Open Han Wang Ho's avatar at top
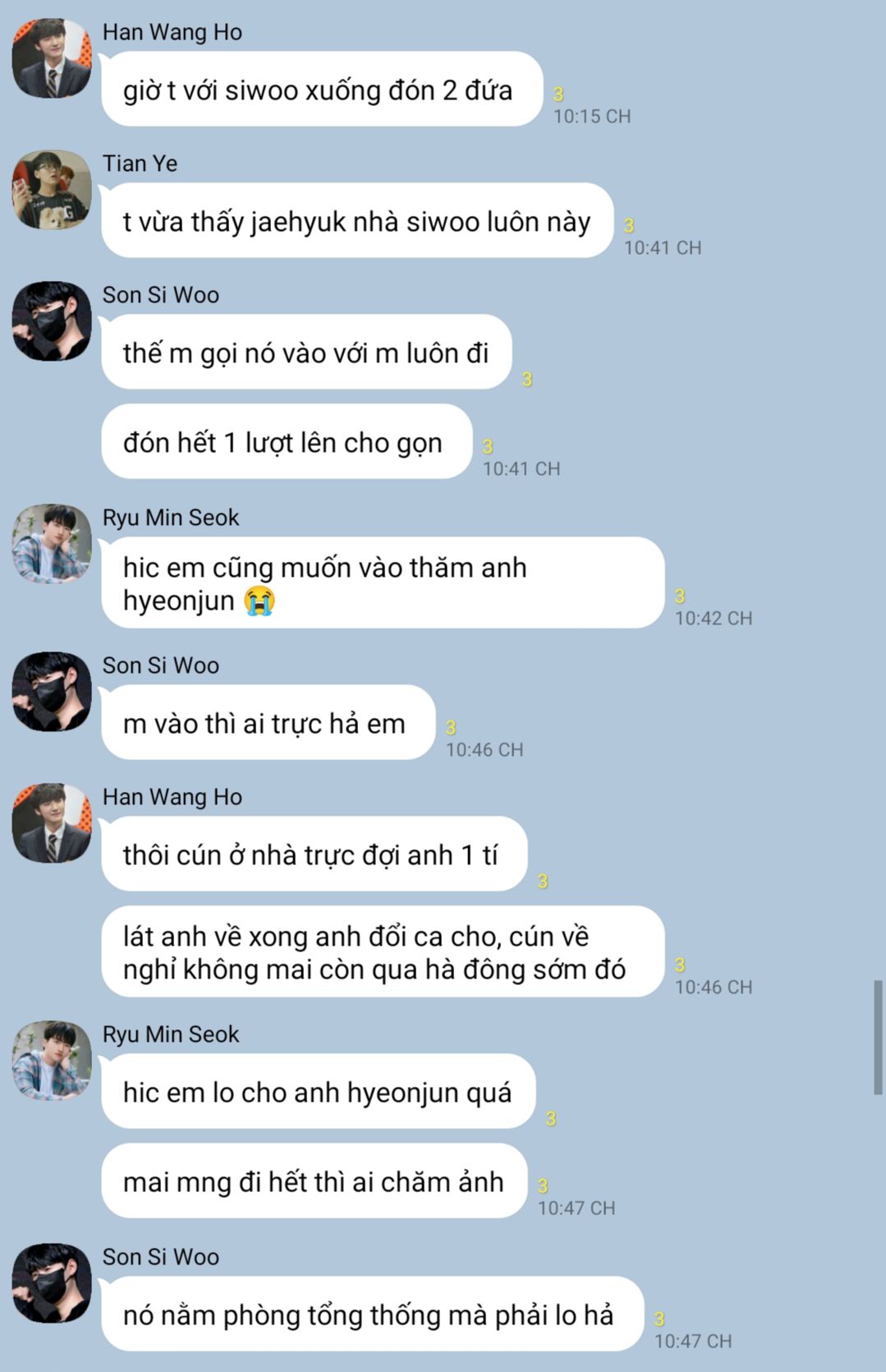The image size is (886, 1372). pyautogui.click(x=52, y=58)
